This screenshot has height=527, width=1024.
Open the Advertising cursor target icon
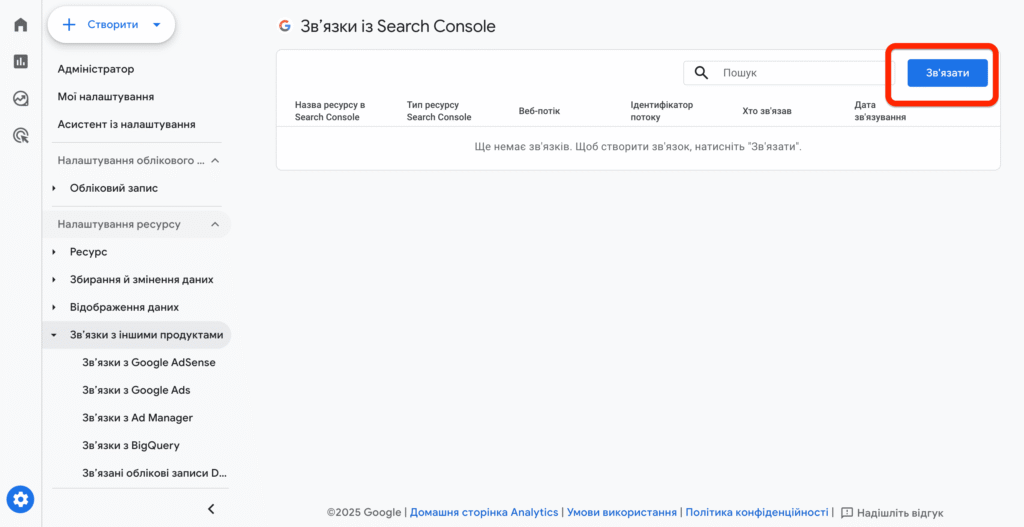coord(21,136)
